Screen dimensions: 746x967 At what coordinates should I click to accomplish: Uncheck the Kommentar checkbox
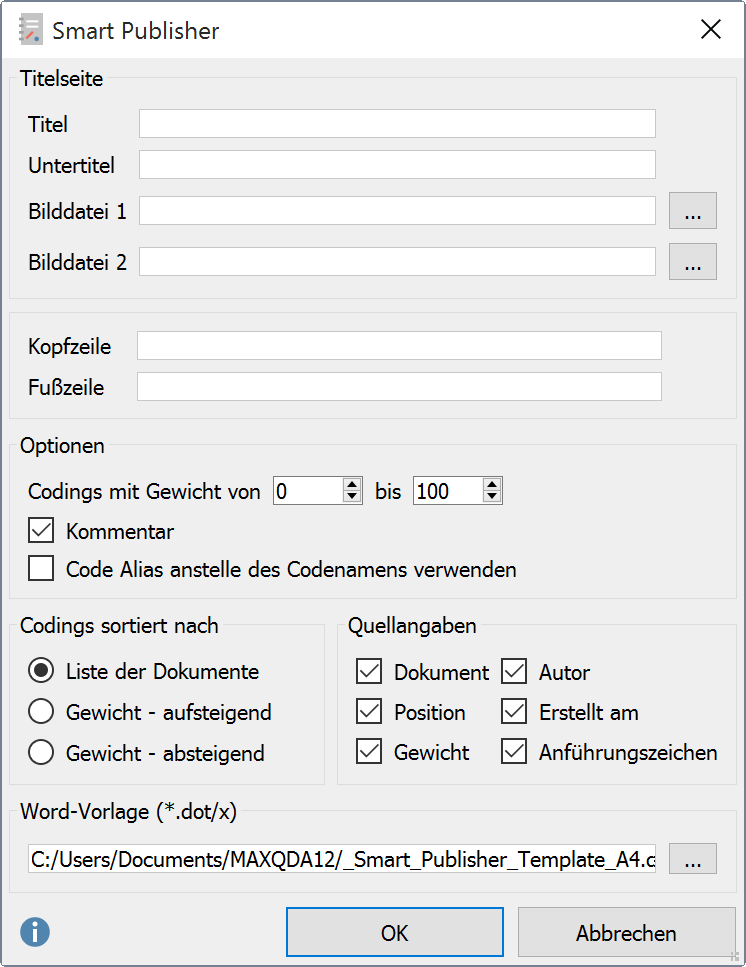point(41,530)
